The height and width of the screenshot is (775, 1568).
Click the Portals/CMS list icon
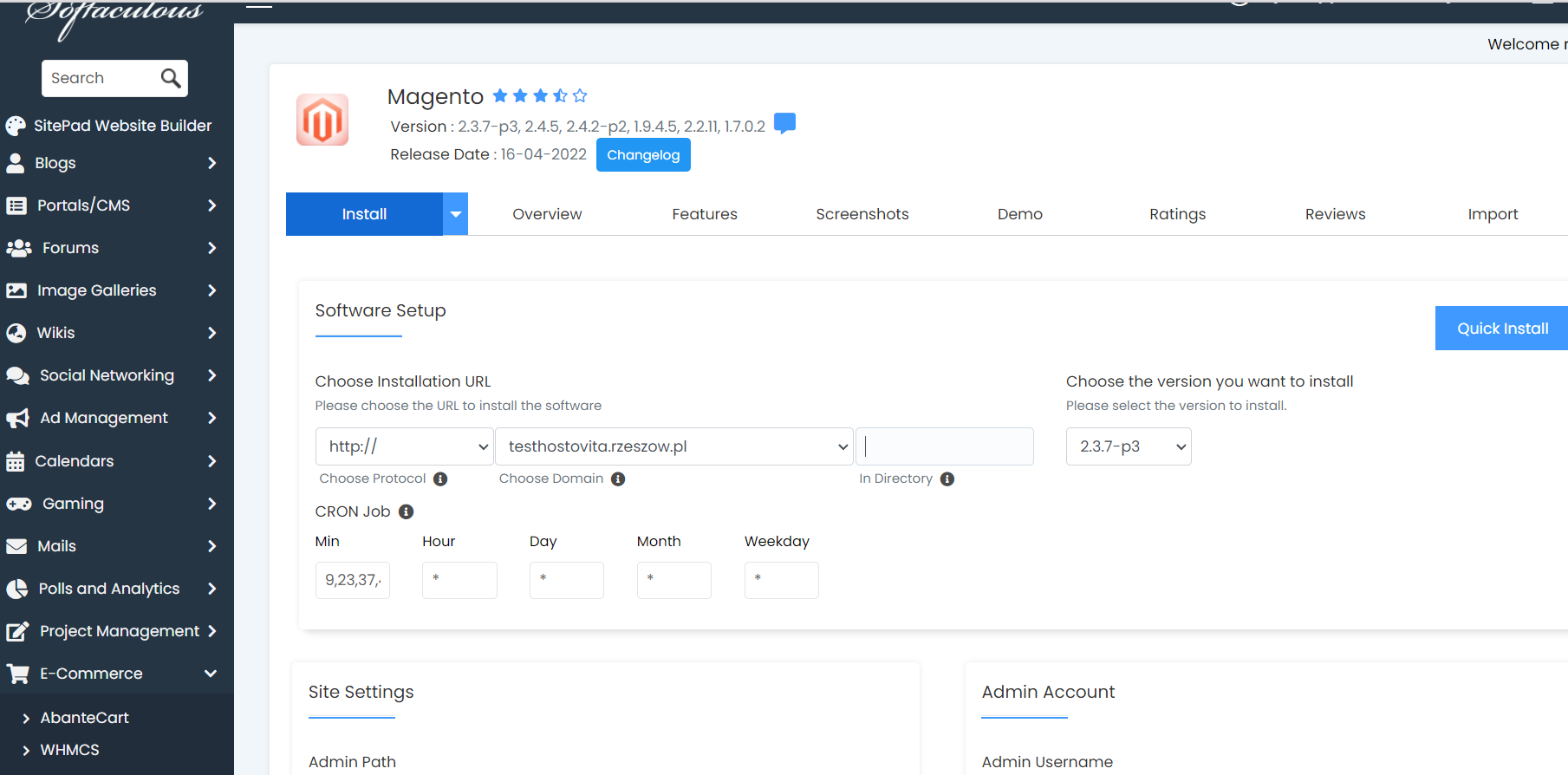coord(16,205)
